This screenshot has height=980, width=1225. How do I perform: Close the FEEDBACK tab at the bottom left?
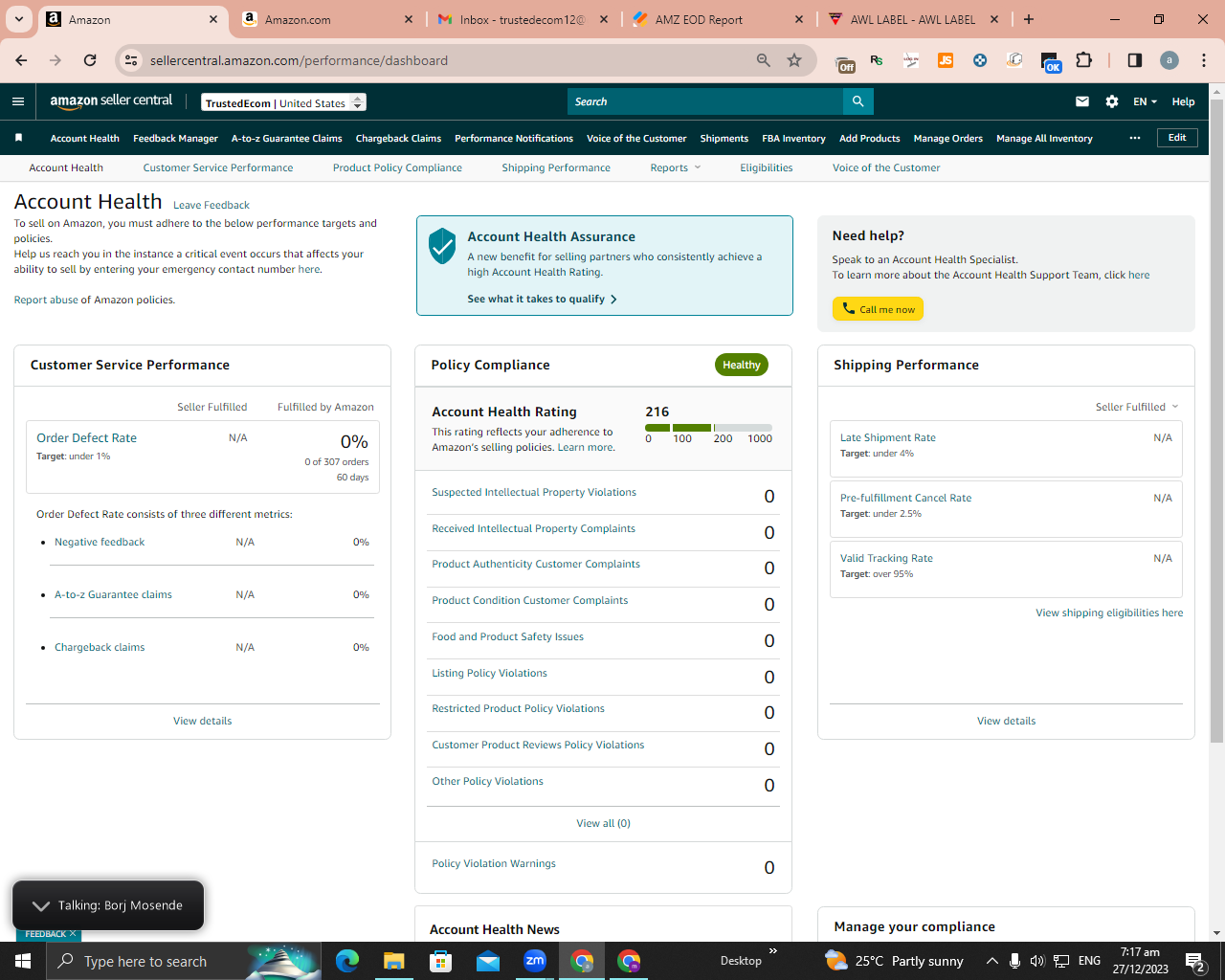coord(73,934)
